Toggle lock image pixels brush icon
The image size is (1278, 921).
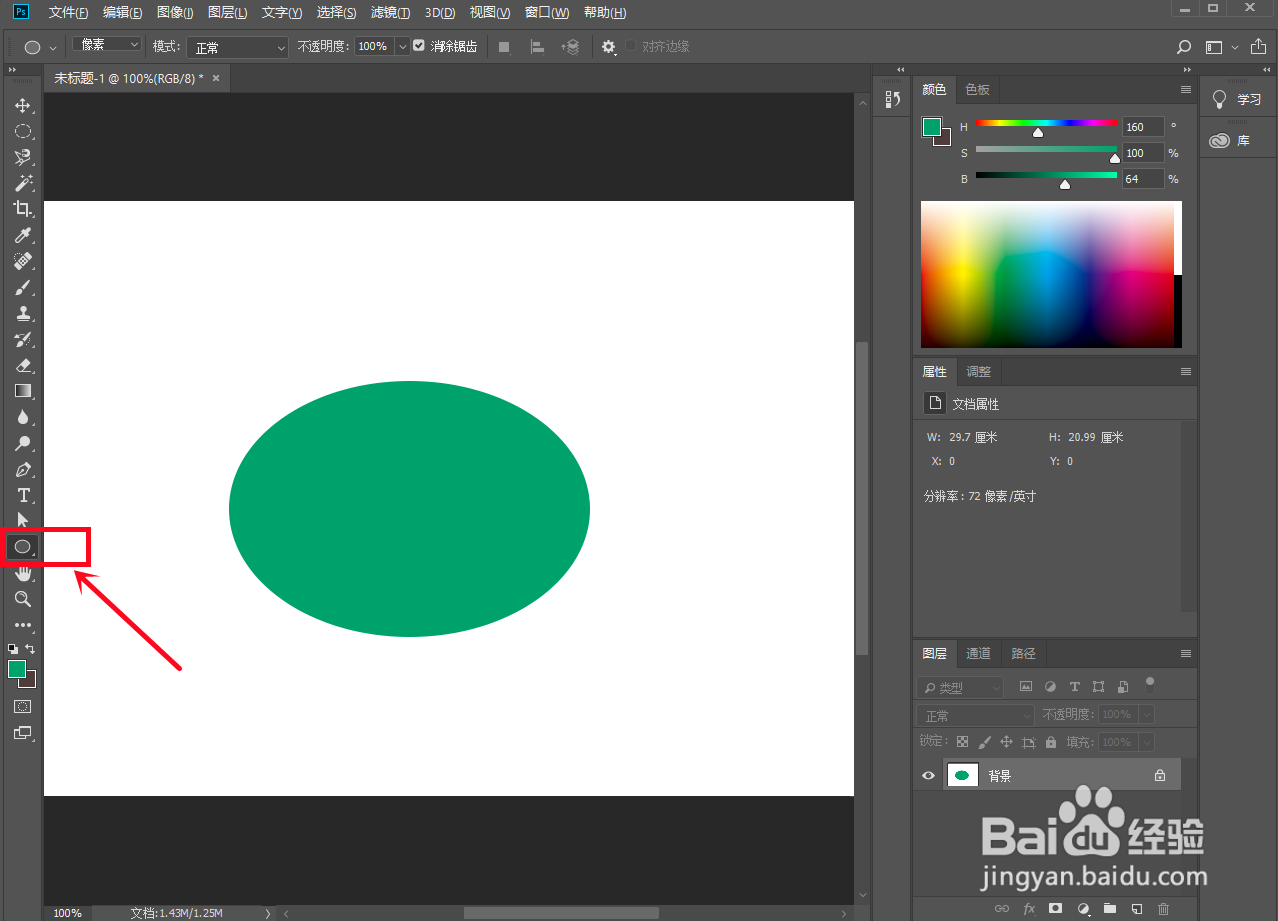(985, 742)
